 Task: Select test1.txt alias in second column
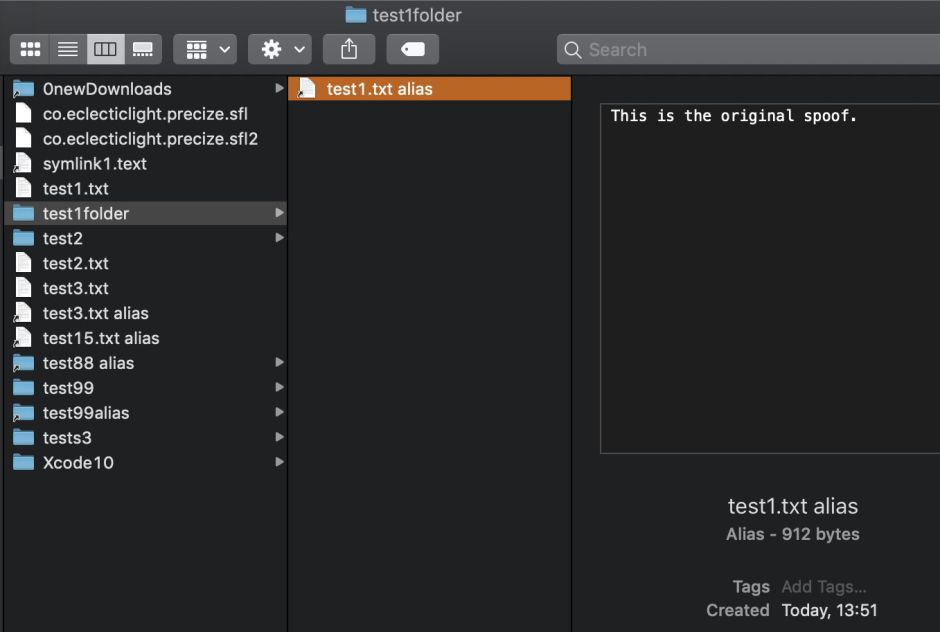379,89
